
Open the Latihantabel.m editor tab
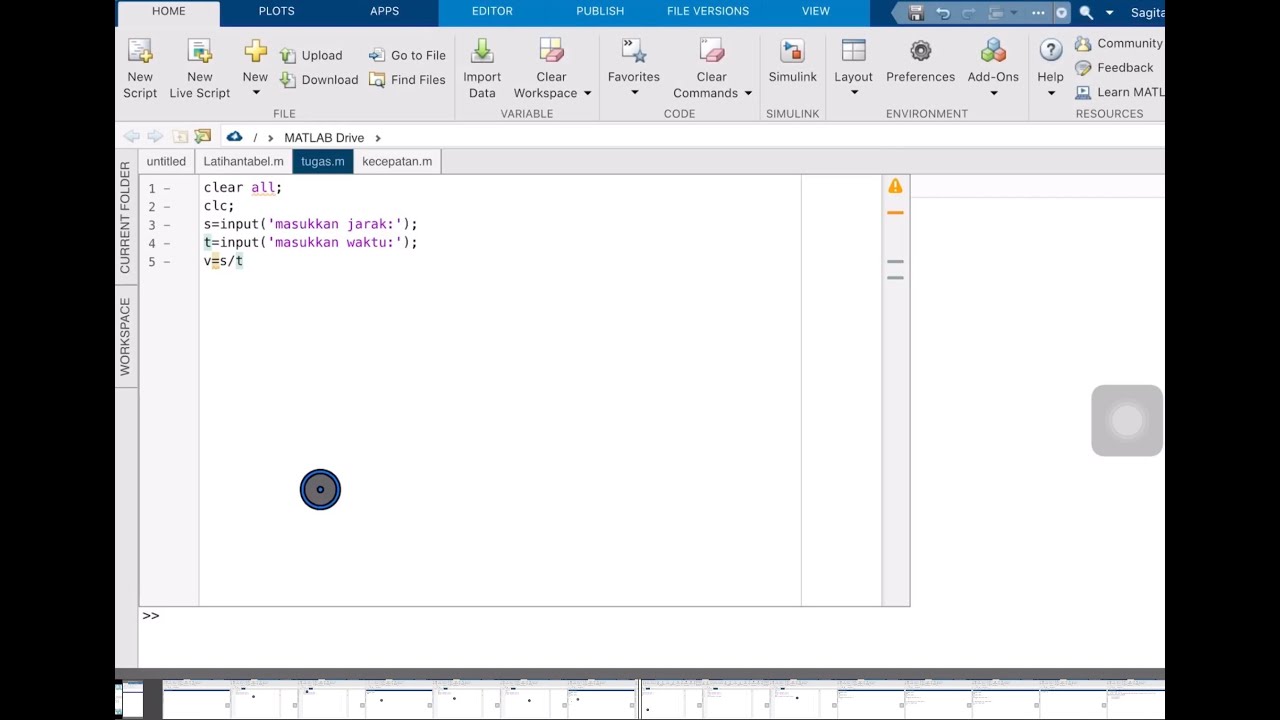pos(244,161)
